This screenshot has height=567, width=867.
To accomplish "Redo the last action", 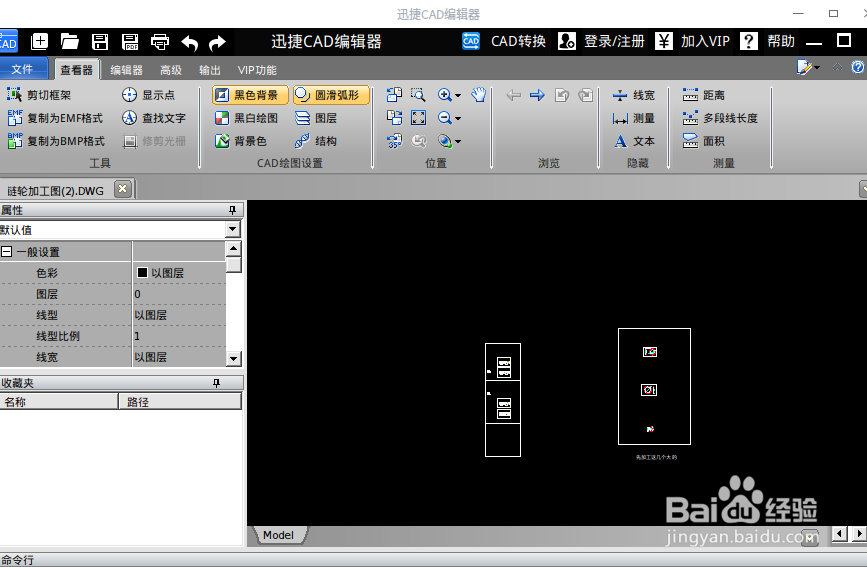I will pyautogui.click(x=217, y=42).
